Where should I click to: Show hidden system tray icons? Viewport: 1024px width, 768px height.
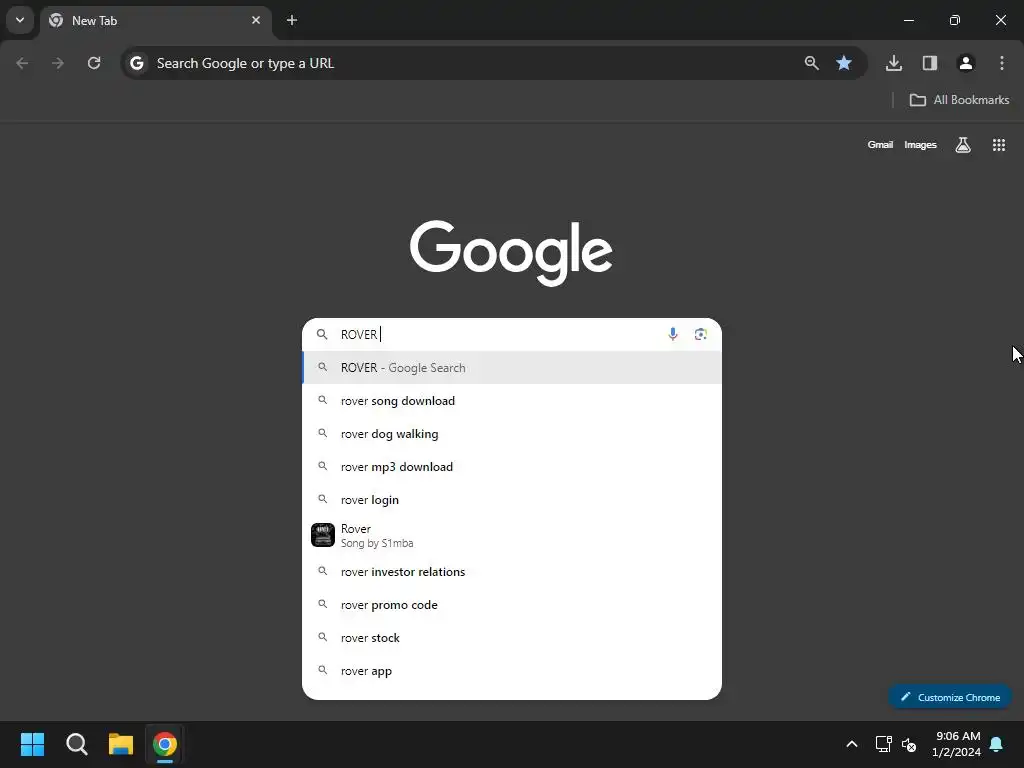(x=852, y=744)
